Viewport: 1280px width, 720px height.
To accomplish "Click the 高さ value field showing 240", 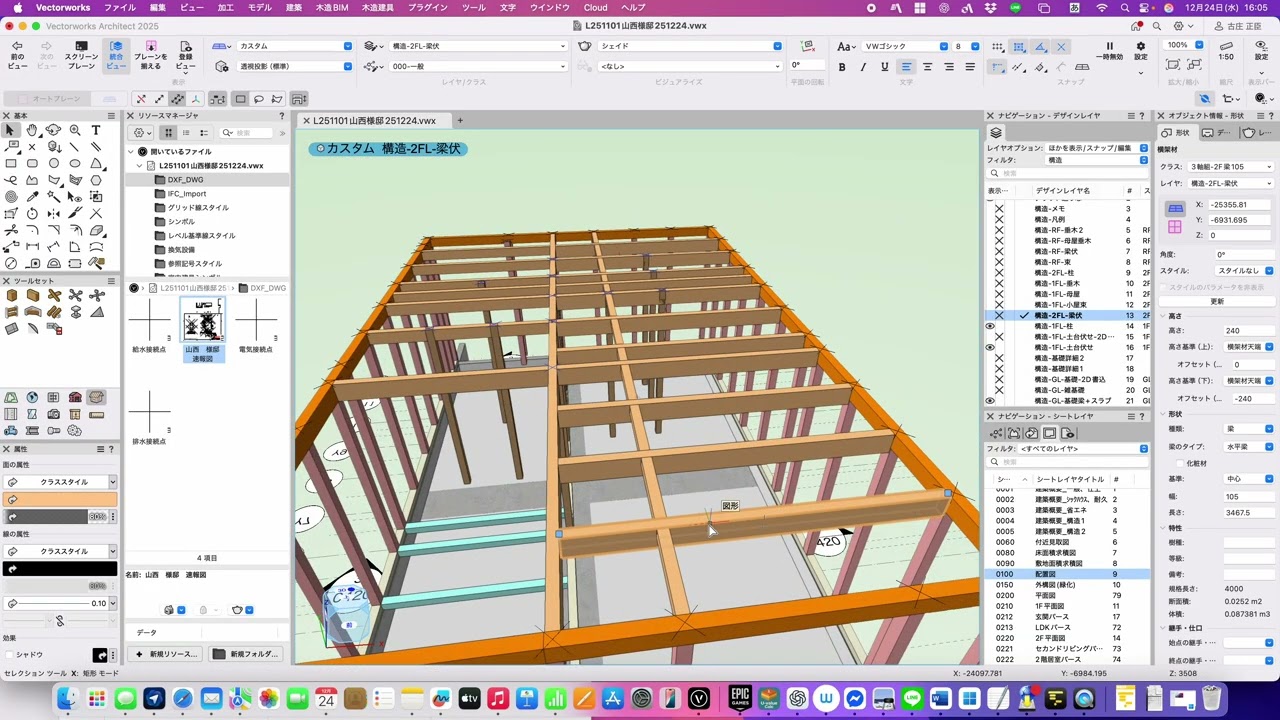I will 1248,331.
